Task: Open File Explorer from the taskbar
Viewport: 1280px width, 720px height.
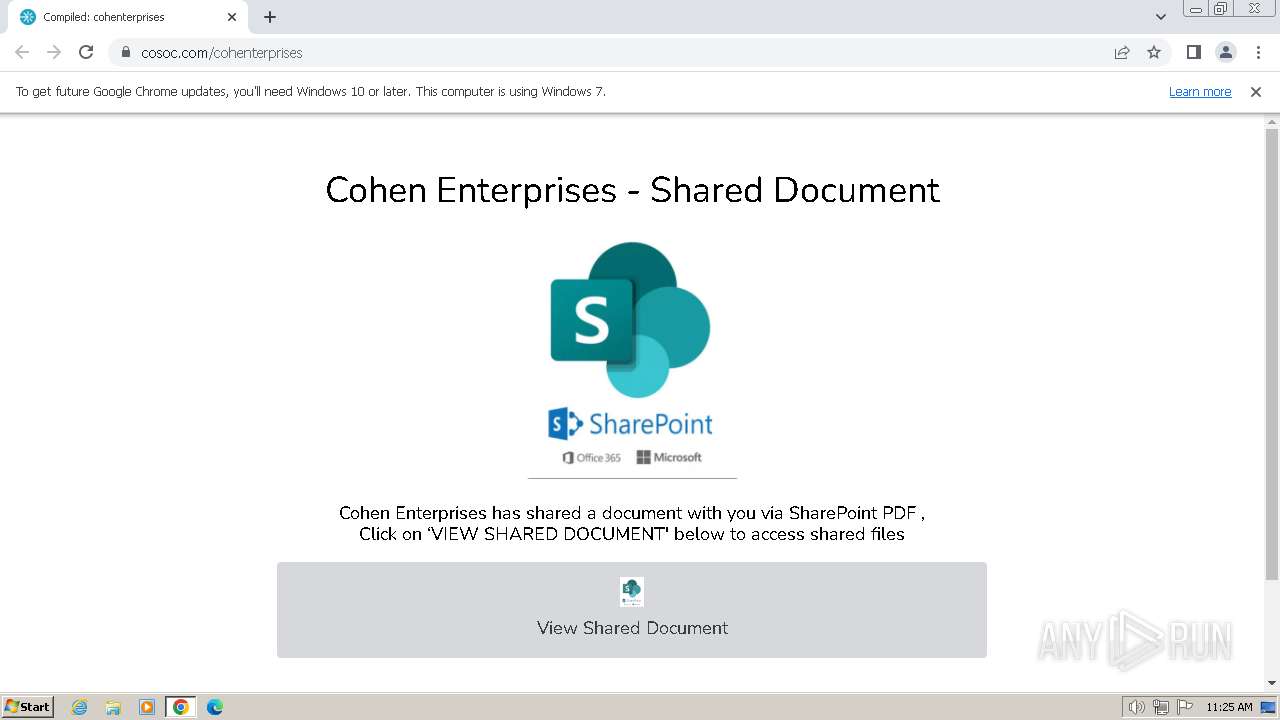Action: (113, 707)
